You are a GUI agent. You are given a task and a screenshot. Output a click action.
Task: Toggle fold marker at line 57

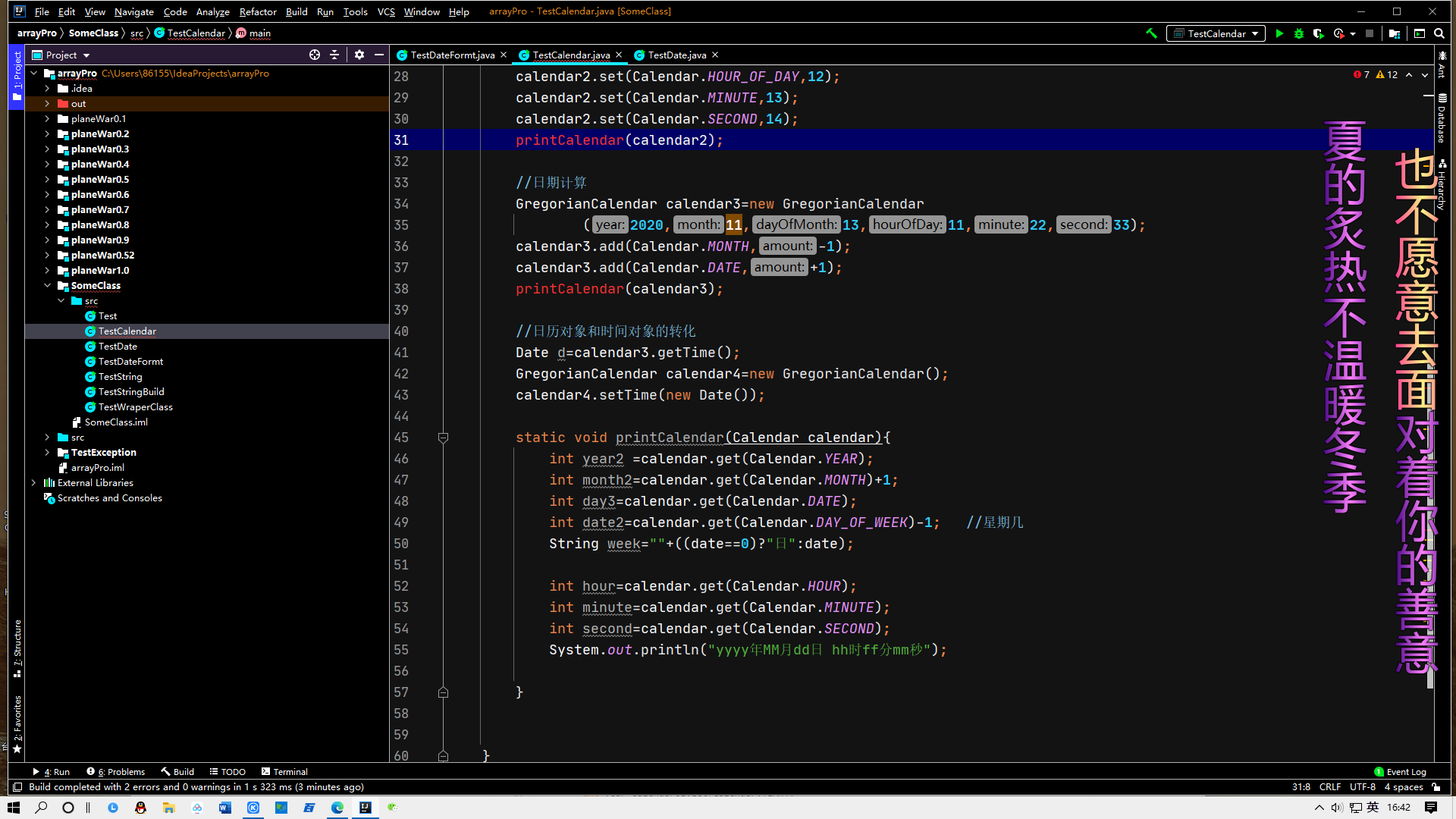[444, 692]
